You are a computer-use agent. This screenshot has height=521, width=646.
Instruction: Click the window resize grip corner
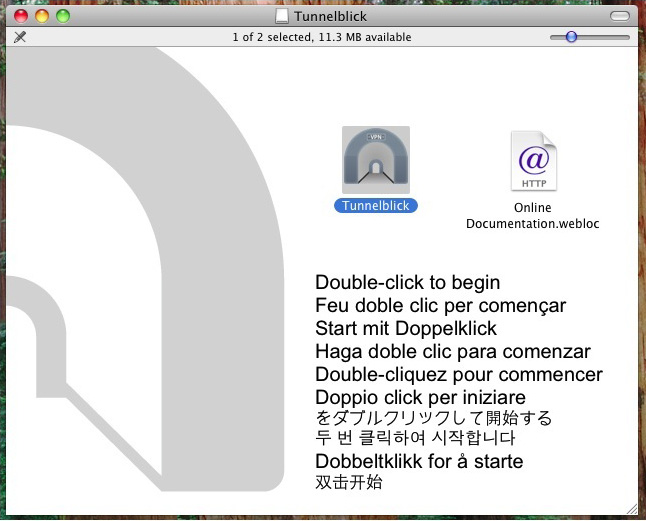632,509
